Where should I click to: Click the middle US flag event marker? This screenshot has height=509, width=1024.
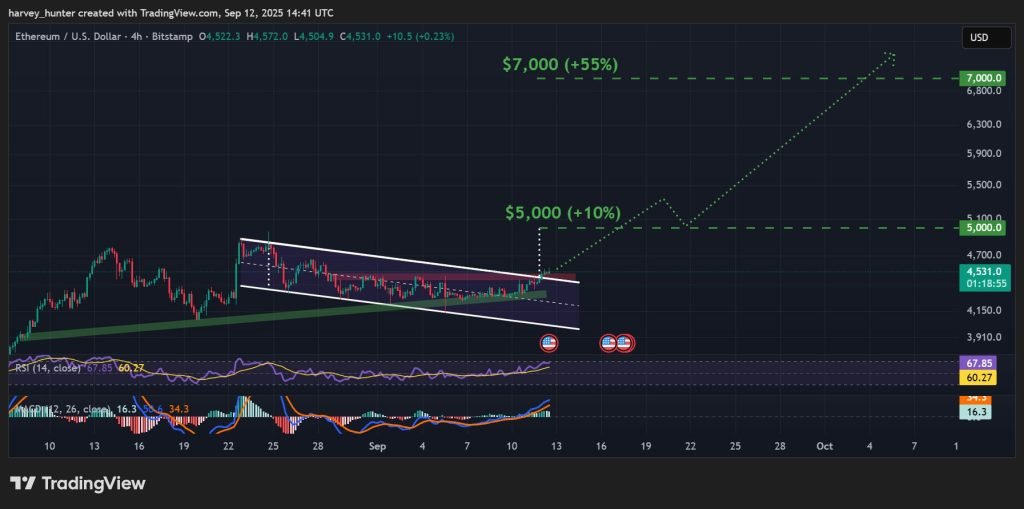tap(608, 343)
